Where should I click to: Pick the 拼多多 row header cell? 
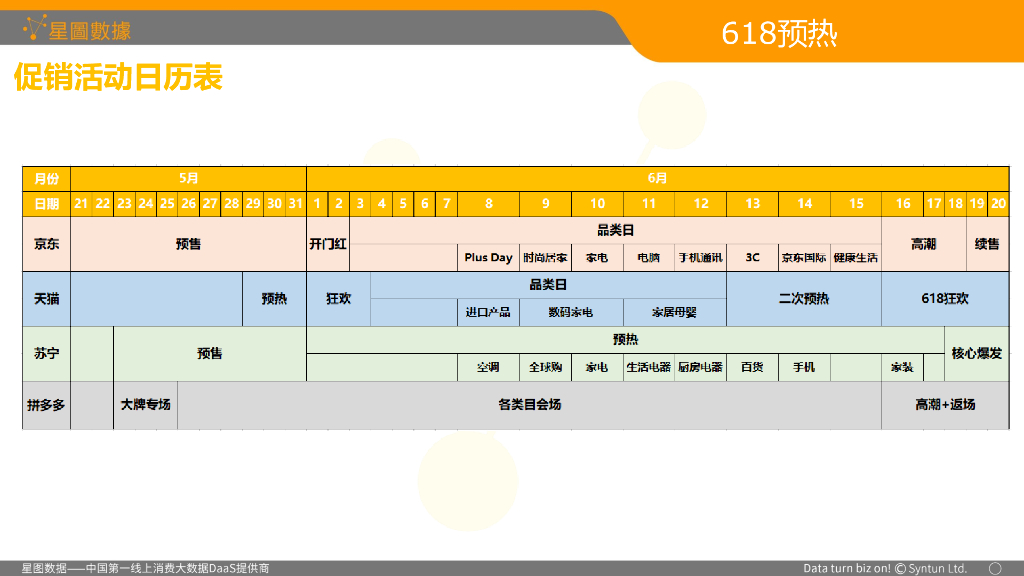46,405
